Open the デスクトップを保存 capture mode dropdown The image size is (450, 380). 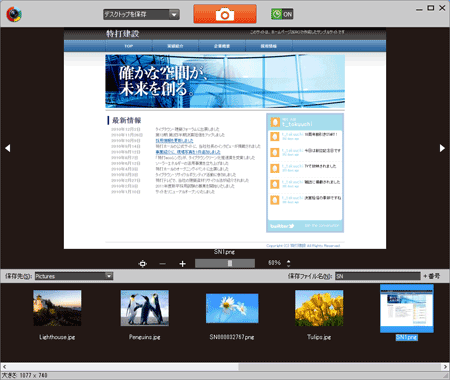pyautogui.click(x=141, y=14)
